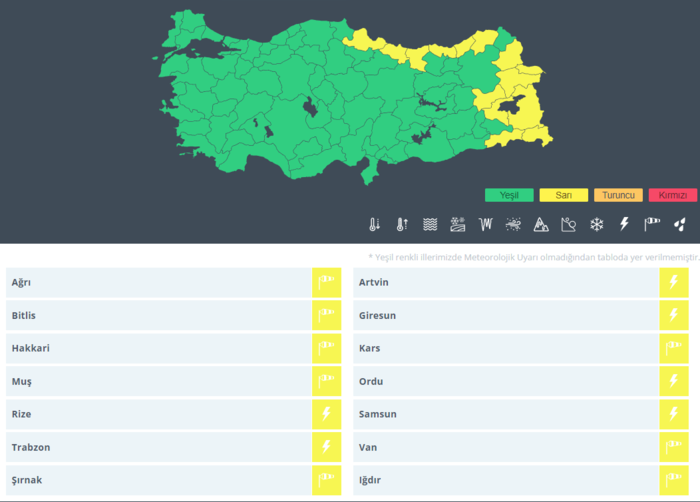Select the hot temperature (thermometer up) warning icon
700x502 pixels.
click(x=402, y=224)
